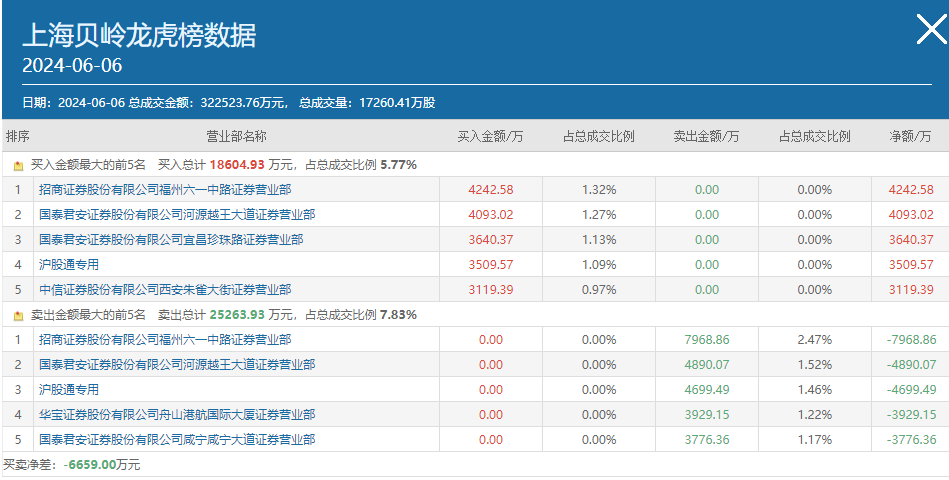Open 国泰君安河源越王大道 link in buy list
Viewport: 949px width, 480px height.
pyautogui.click(x=177, y=214)
